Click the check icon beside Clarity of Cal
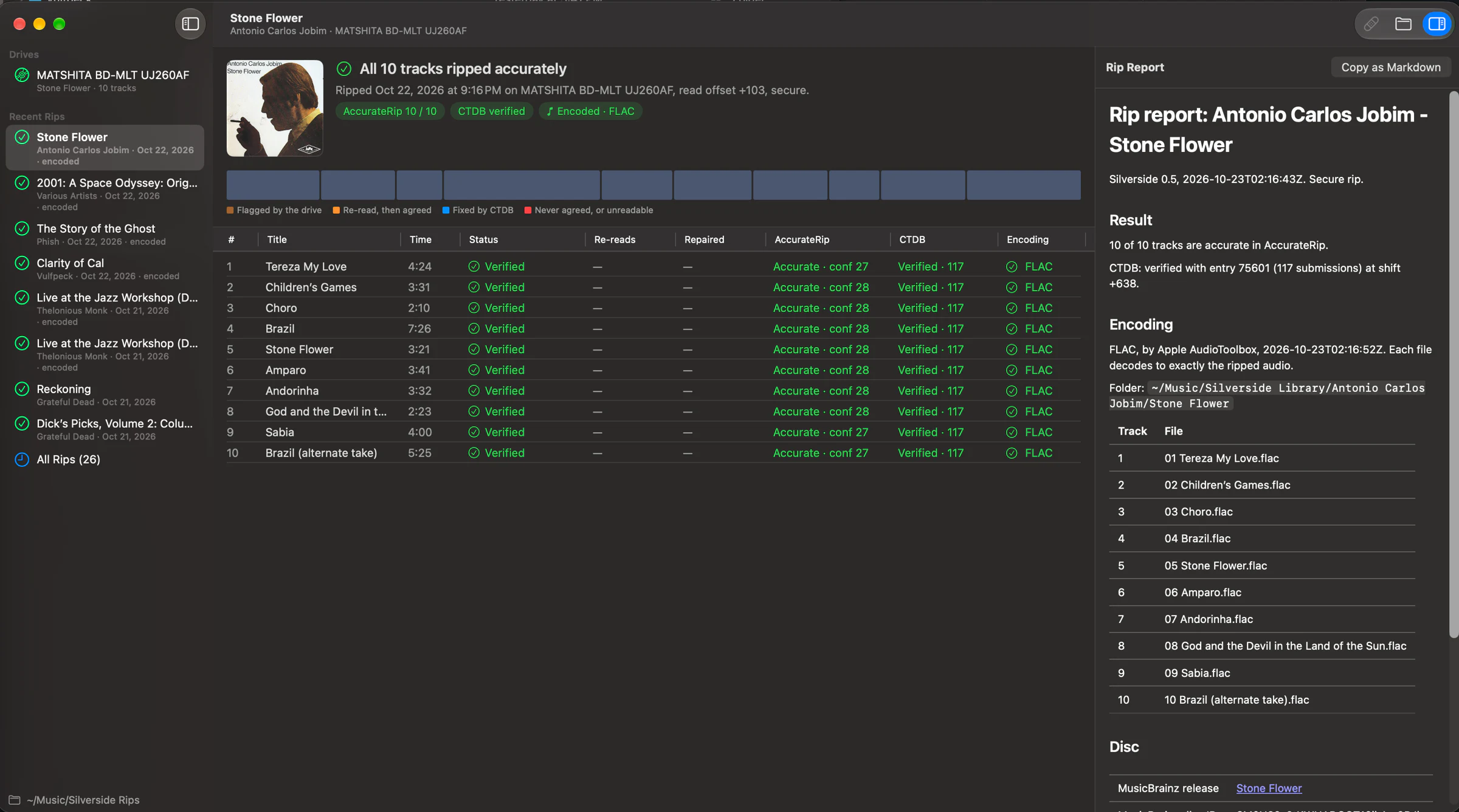This screenshot has height=812, width=1459. pyautogui.click(x=22, y=263)
